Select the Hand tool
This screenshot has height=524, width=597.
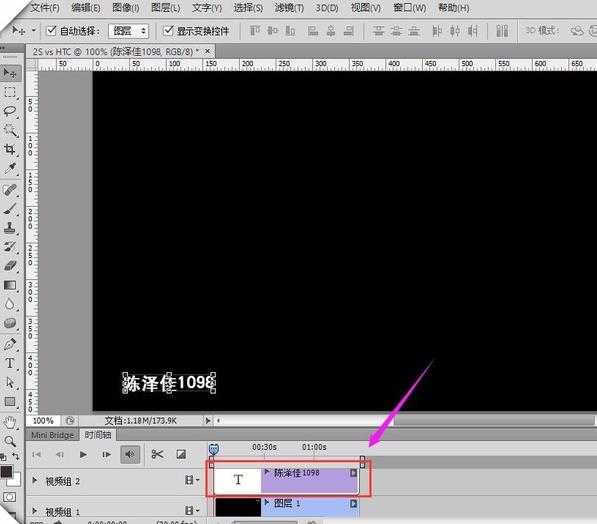[10, 422]
